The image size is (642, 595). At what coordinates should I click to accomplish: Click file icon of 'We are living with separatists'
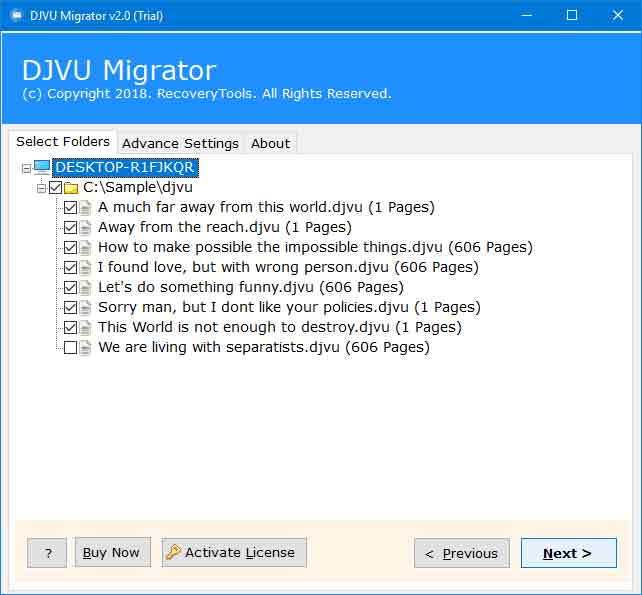pyautogui.click(x=86, y=348)
